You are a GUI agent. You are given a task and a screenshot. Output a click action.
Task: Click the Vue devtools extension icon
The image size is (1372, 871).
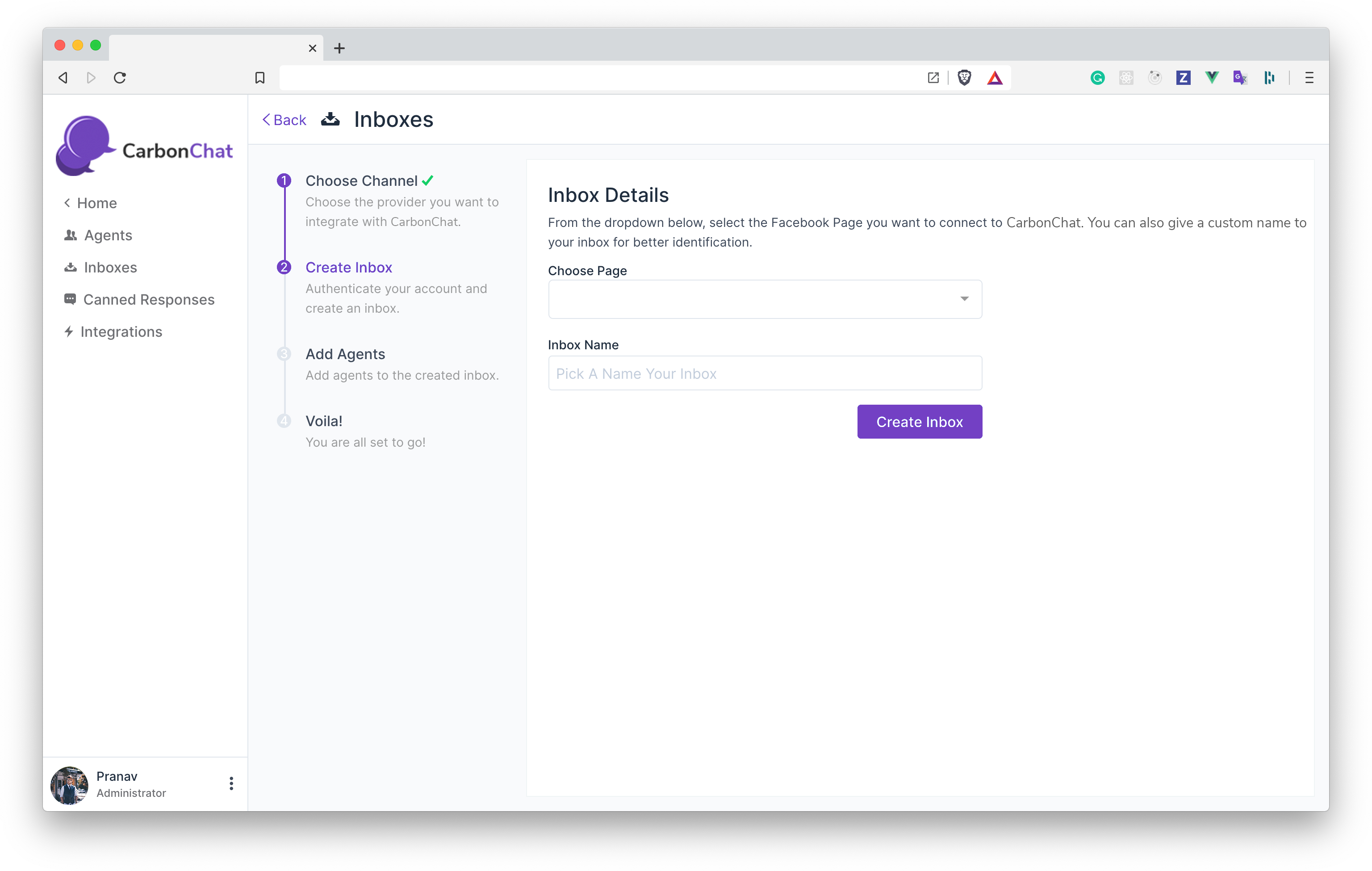coord(1211,77)
